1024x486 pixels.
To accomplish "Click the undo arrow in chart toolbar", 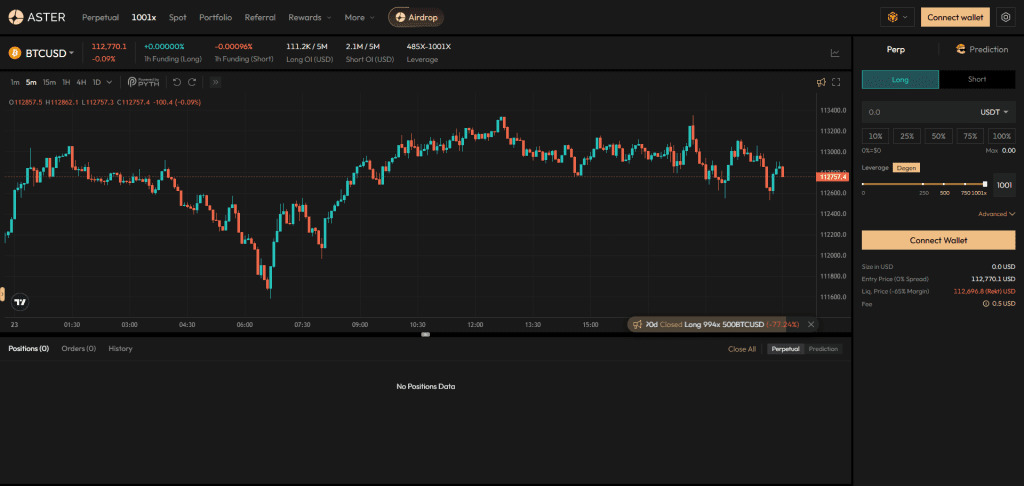I will pyautogui.click(x=177, y=82).
